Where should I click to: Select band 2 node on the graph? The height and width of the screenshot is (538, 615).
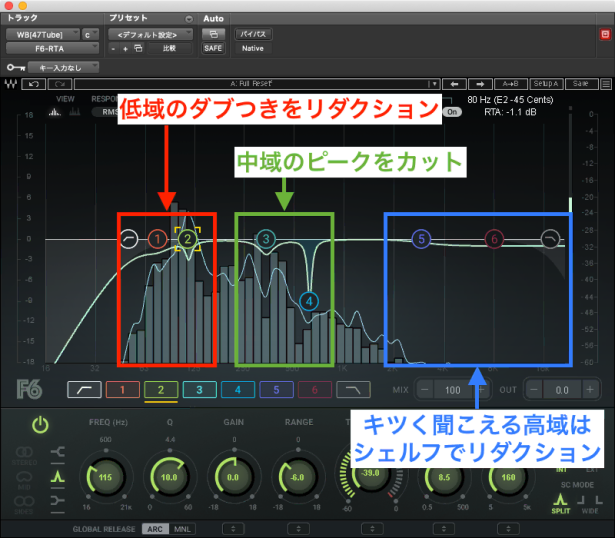coord(187,239)
